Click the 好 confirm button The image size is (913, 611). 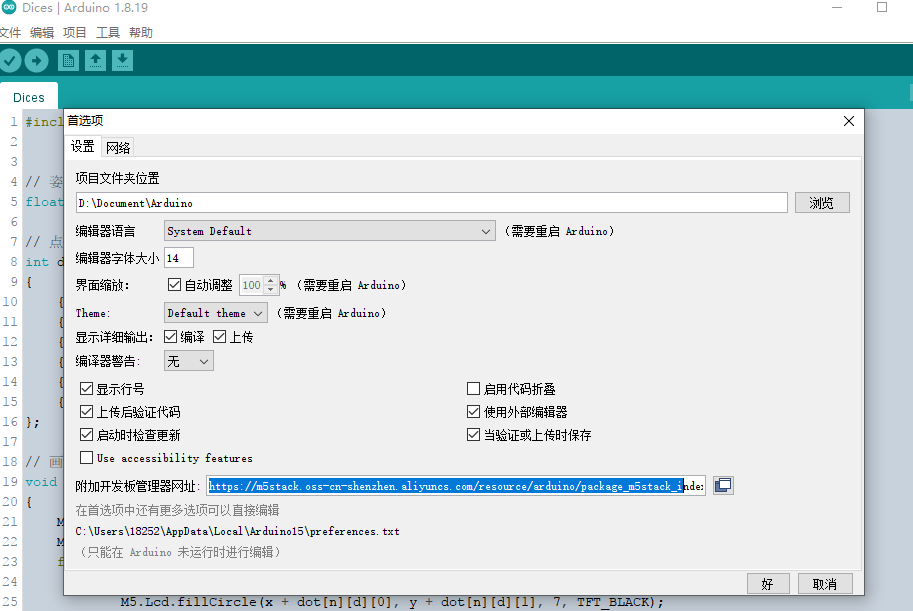768,583
